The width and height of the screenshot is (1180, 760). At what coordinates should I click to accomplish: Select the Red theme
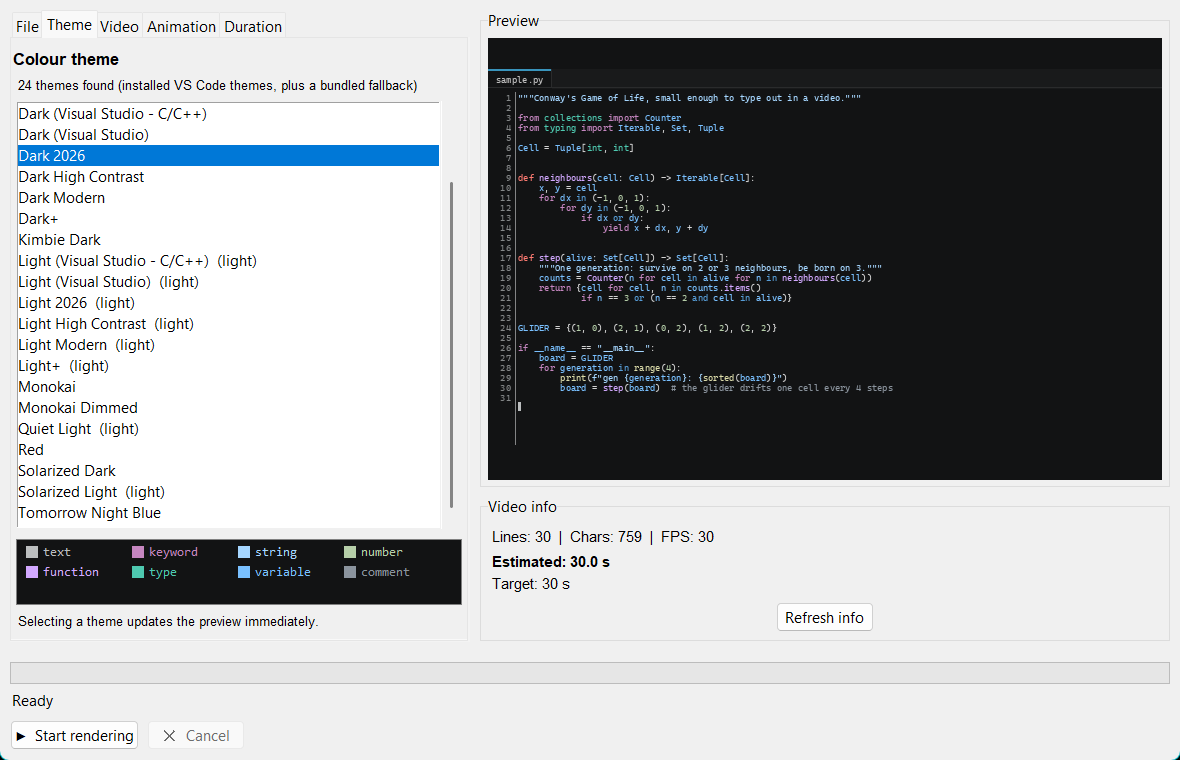click(x=228, y=451)
